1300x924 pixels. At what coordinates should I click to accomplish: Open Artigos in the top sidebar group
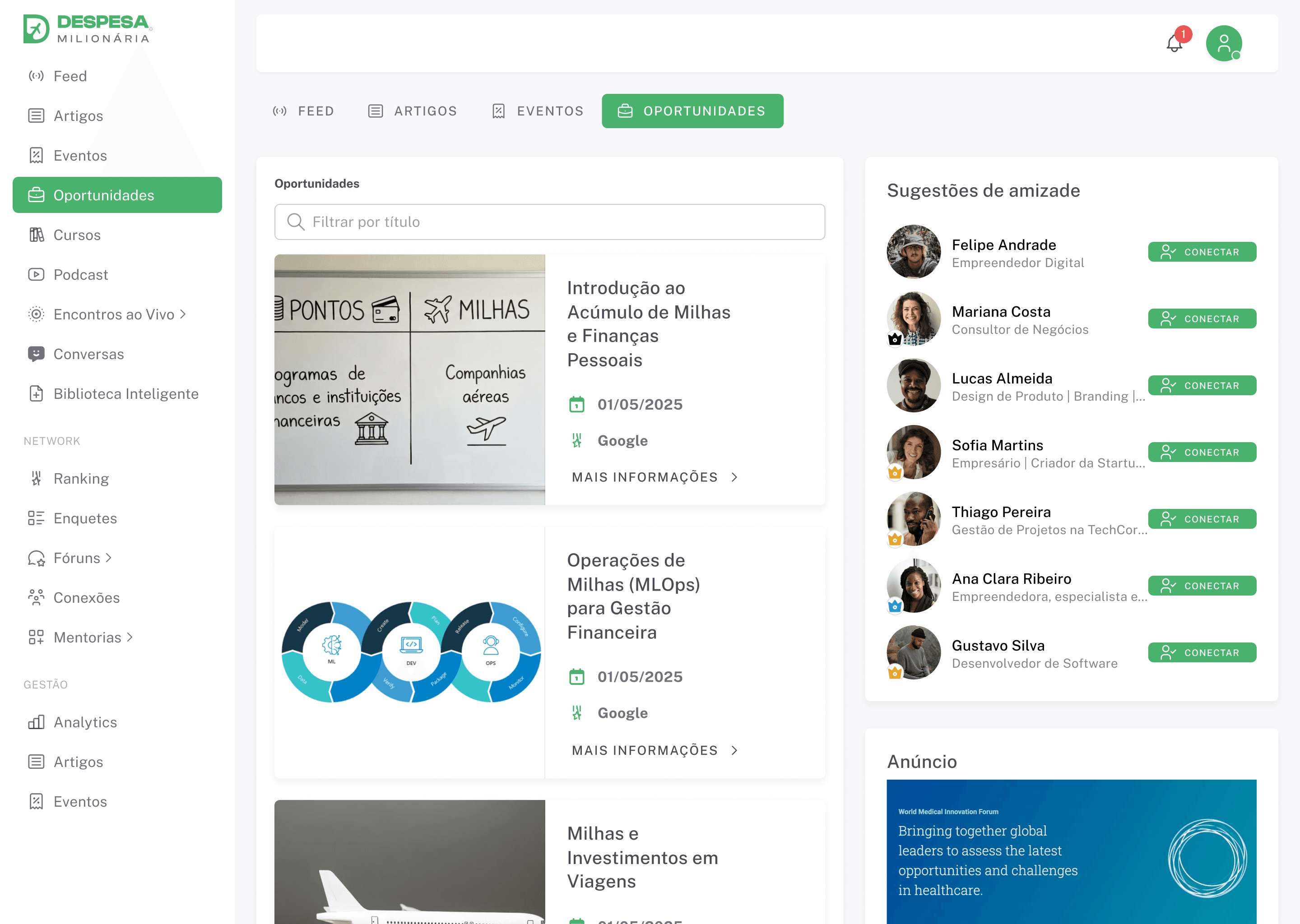117,115
